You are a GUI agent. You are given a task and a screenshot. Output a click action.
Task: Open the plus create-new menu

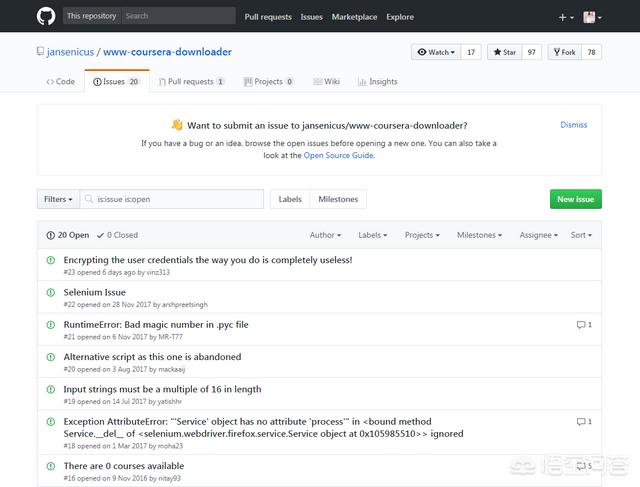(x=566, y=17)
